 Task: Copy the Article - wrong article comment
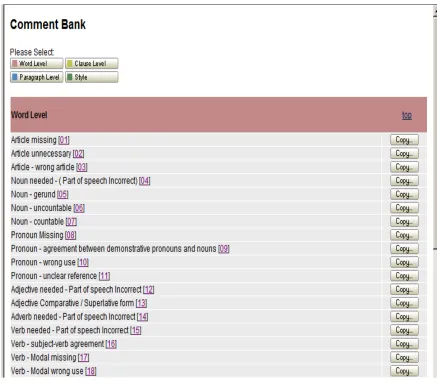coord(404,167)
